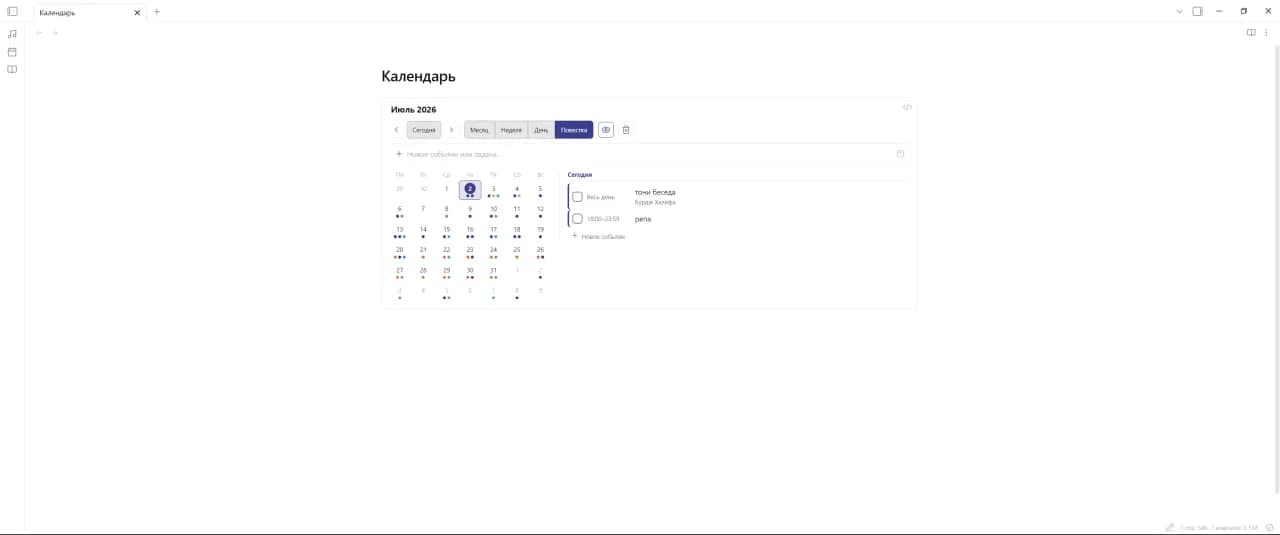1280x535 pixels.
Task: Switch to Неделя view
Action: point(511,130)
